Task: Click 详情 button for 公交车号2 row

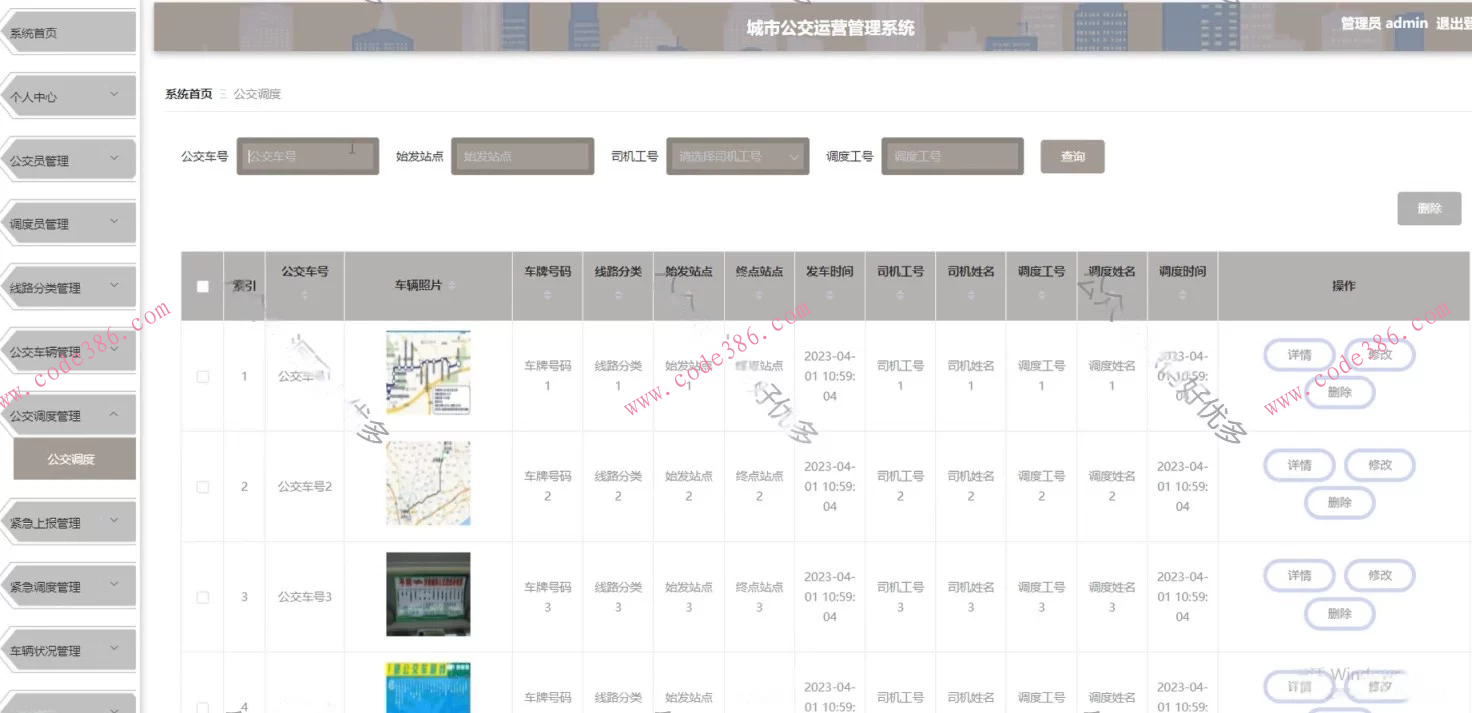Action: (1299, 465)
